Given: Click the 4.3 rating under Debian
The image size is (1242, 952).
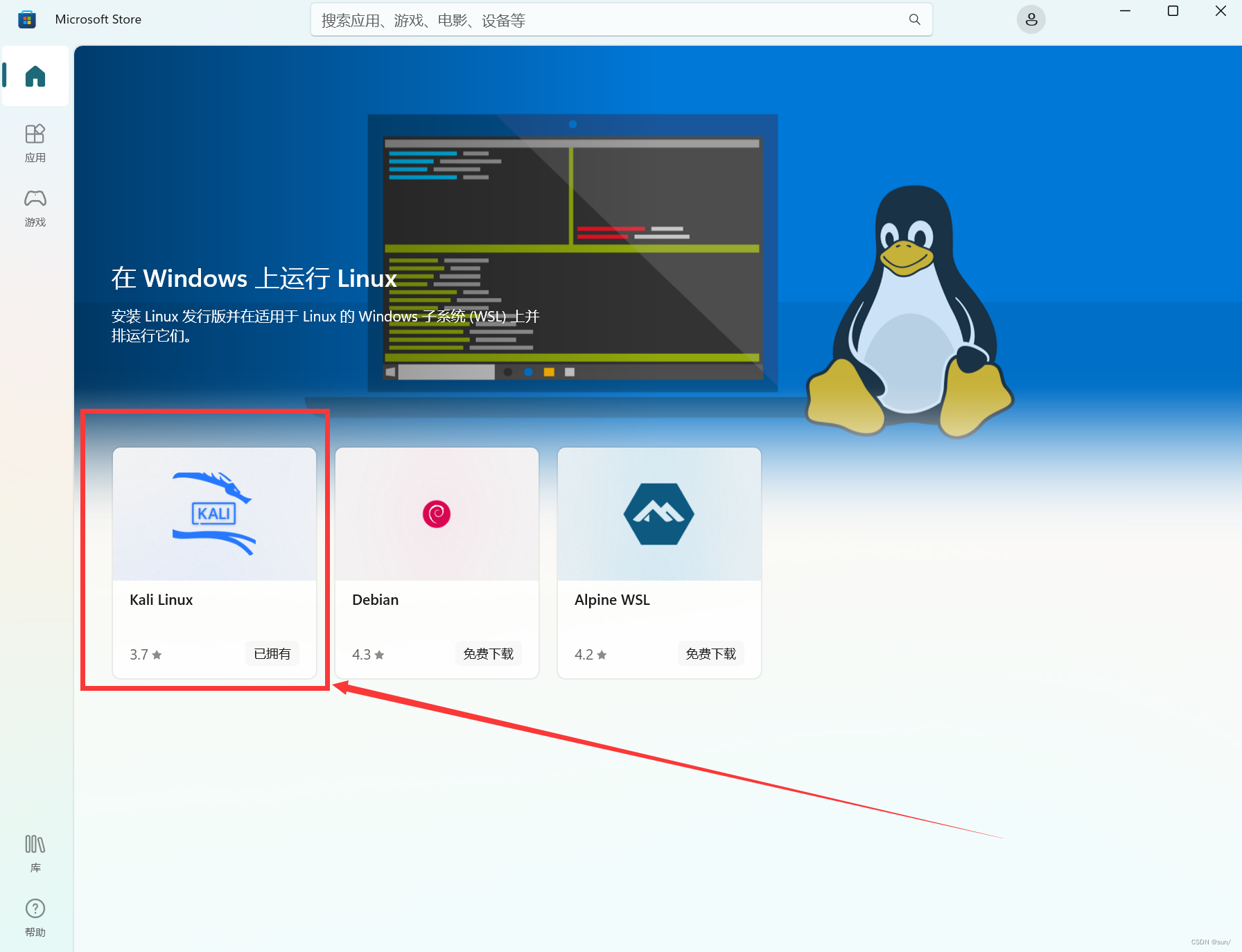Looking at the screenshot, I should pyautogui.click(x=367, y=653).
